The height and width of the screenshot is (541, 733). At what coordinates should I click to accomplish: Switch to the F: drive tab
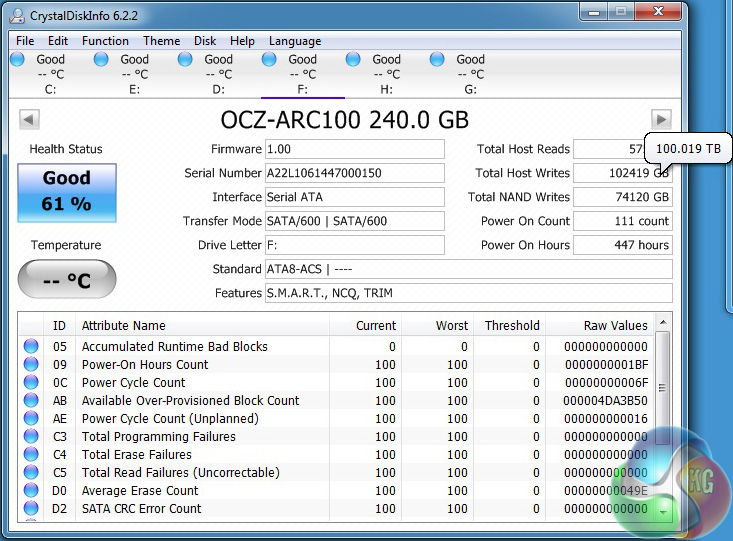tap(302, 74)
